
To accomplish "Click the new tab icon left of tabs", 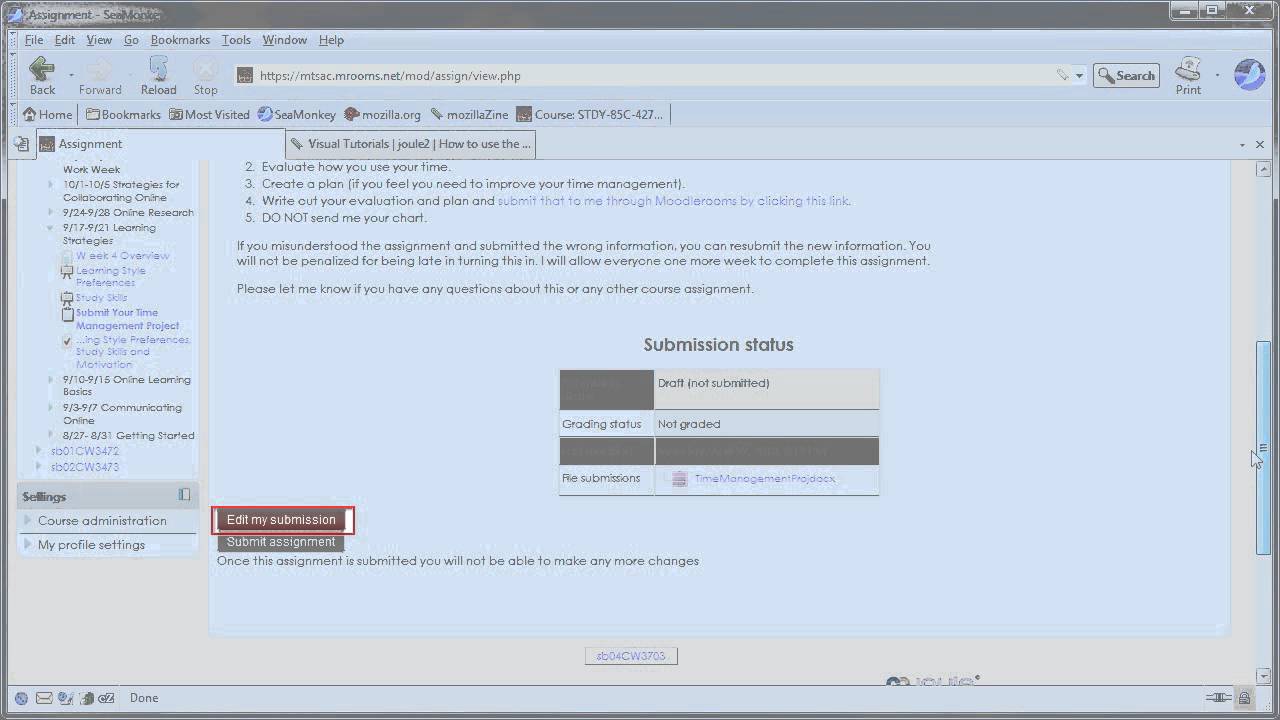I will click(x=21, y=144).
